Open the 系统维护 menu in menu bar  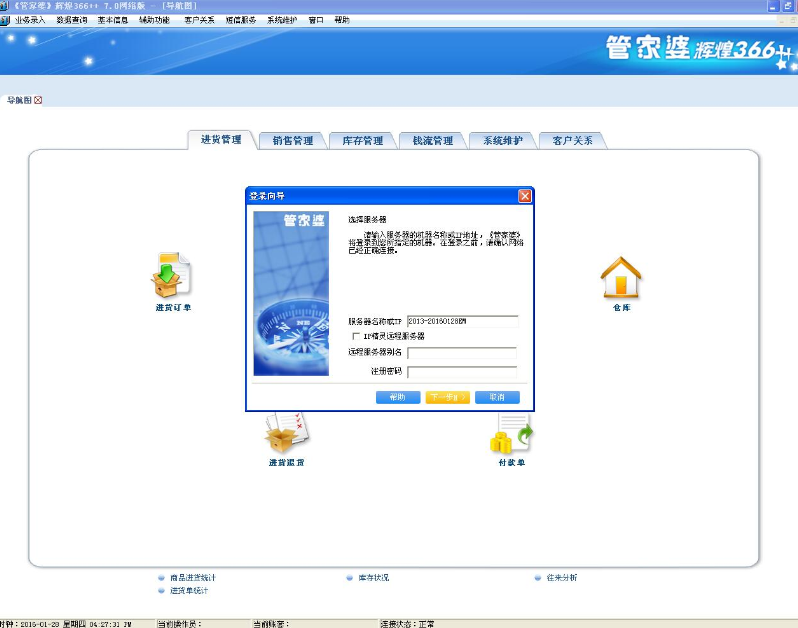click(x=282, y=20)
